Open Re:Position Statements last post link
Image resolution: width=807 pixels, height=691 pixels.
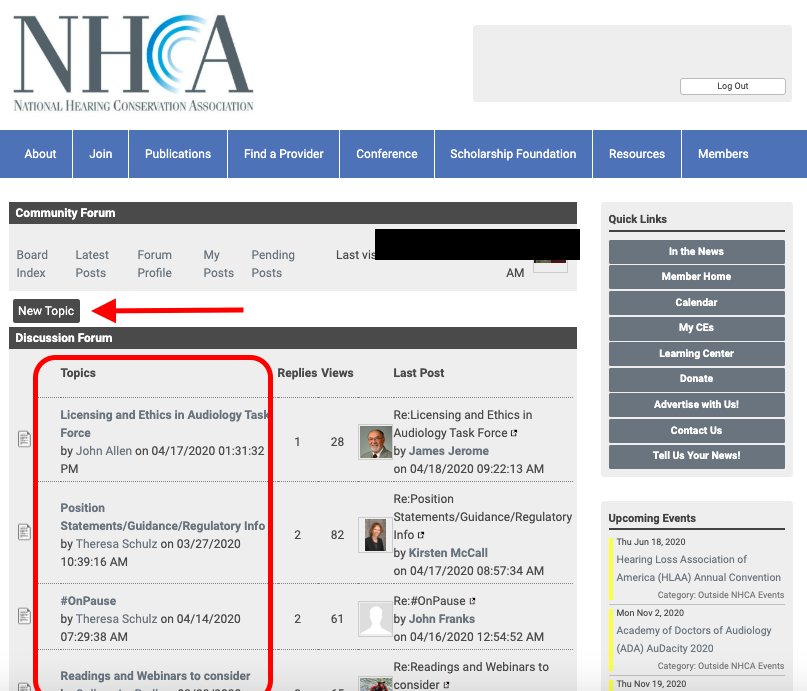tap(483, 517)
